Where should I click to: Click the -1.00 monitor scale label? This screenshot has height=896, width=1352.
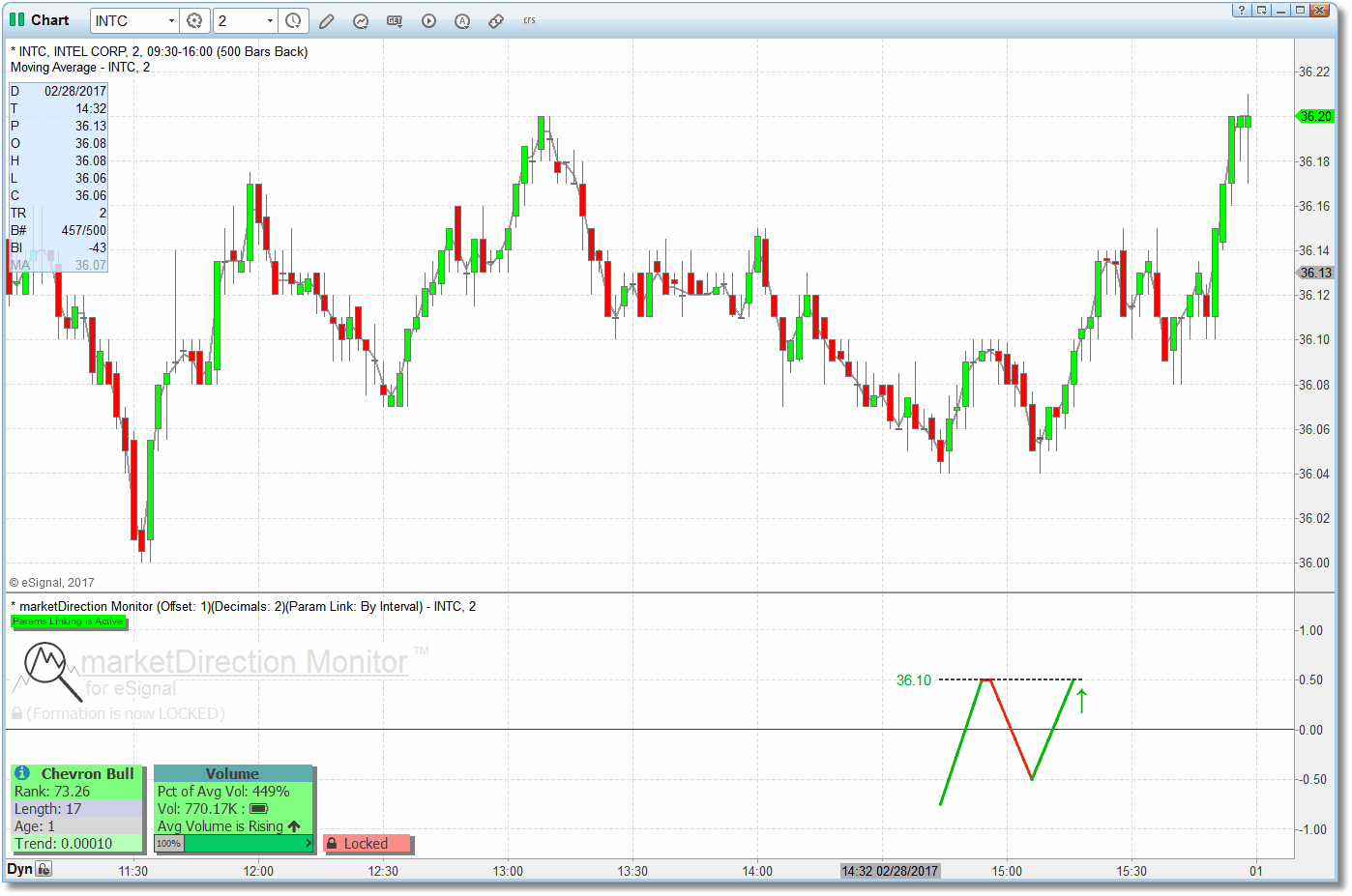point(1311,829)
